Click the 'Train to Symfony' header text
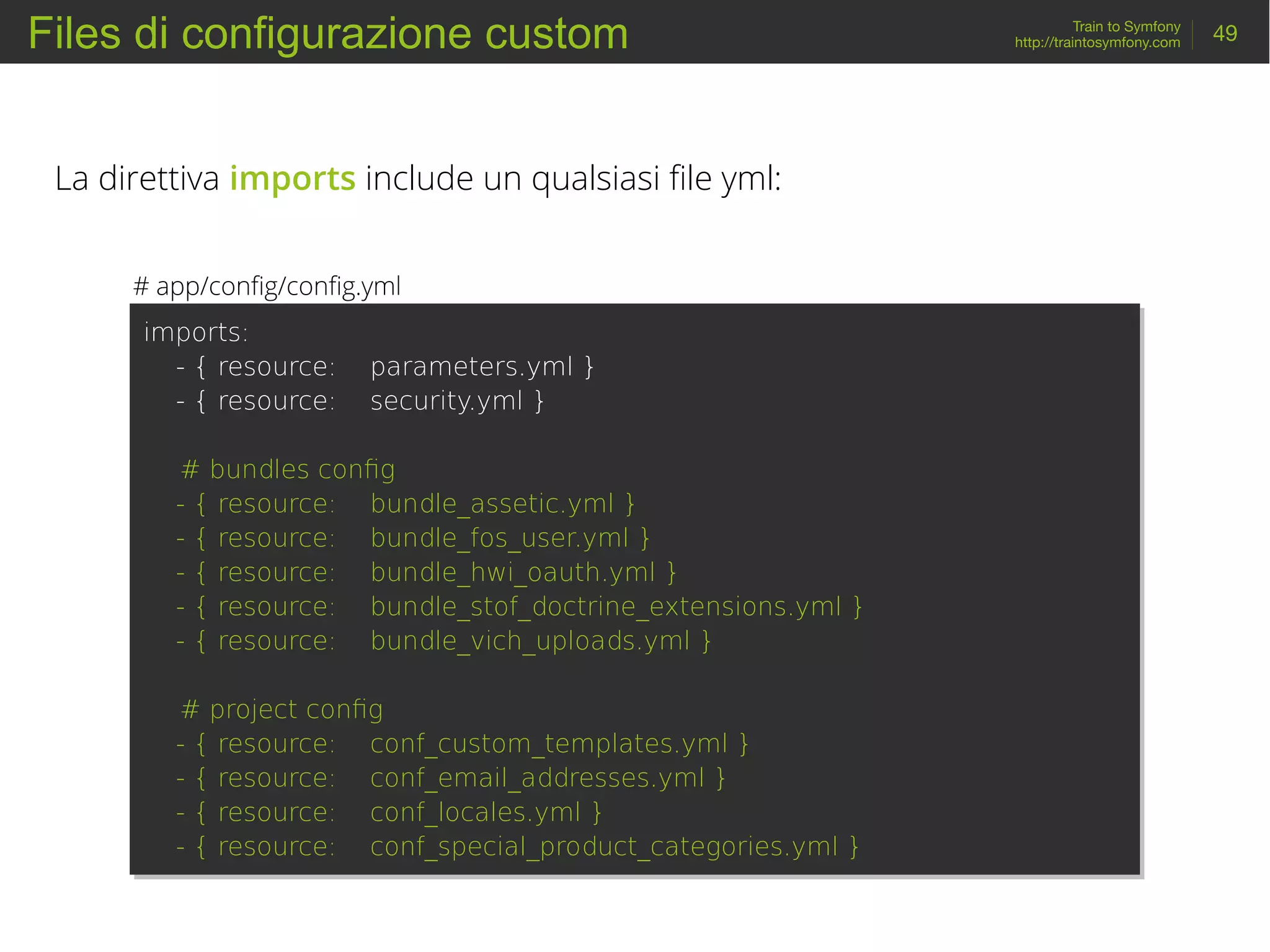The width and height of the screenshot is (1270, 952). coord(1126,27)
